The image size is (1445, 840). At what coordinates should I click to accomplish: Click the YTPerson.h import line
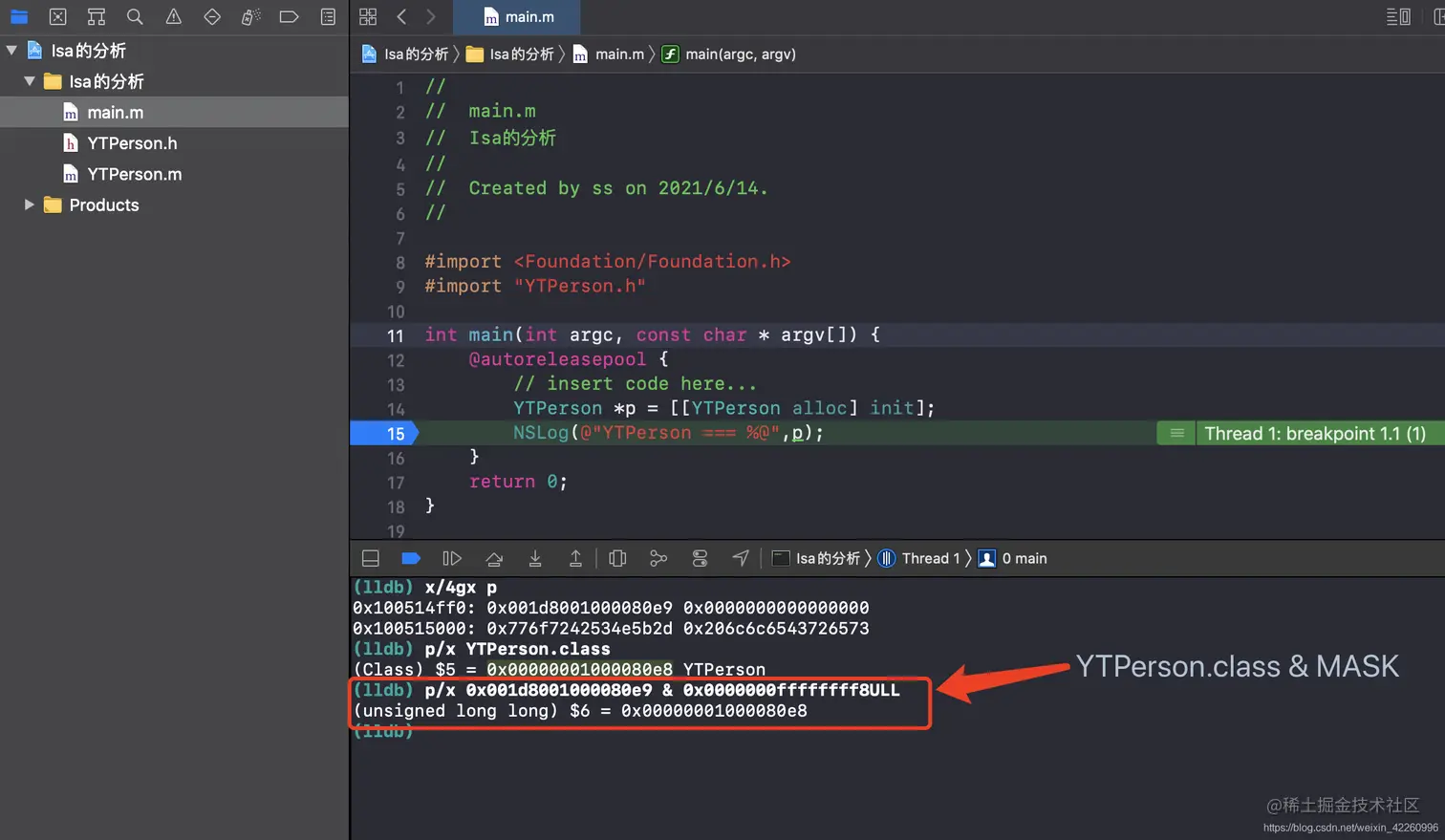tap(535, 286)
